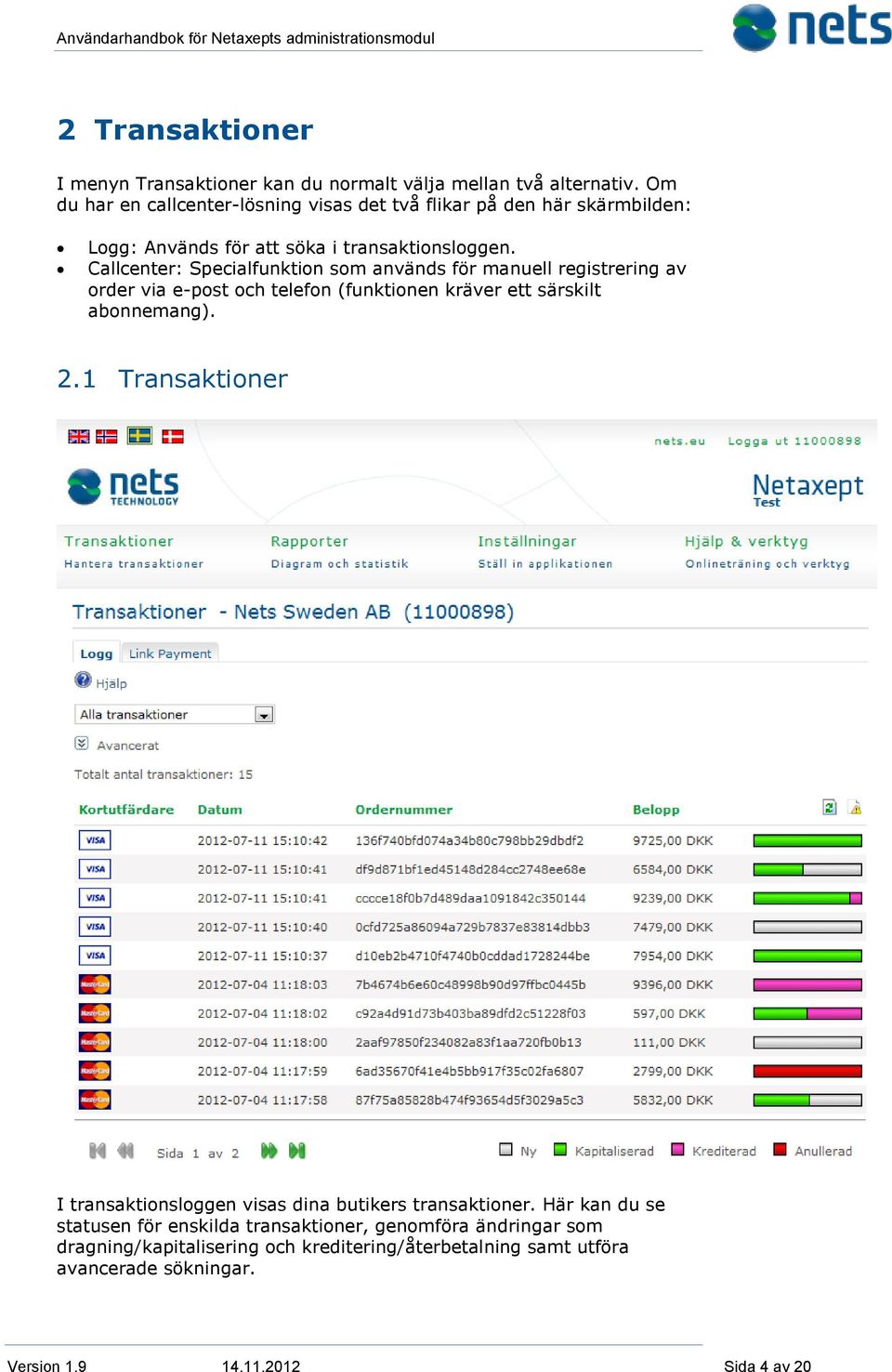Image resolution: width=892 pixels, height=1372 pixels.
Task: Click the white Ny legend swatch
Action: click(505, 1149)
